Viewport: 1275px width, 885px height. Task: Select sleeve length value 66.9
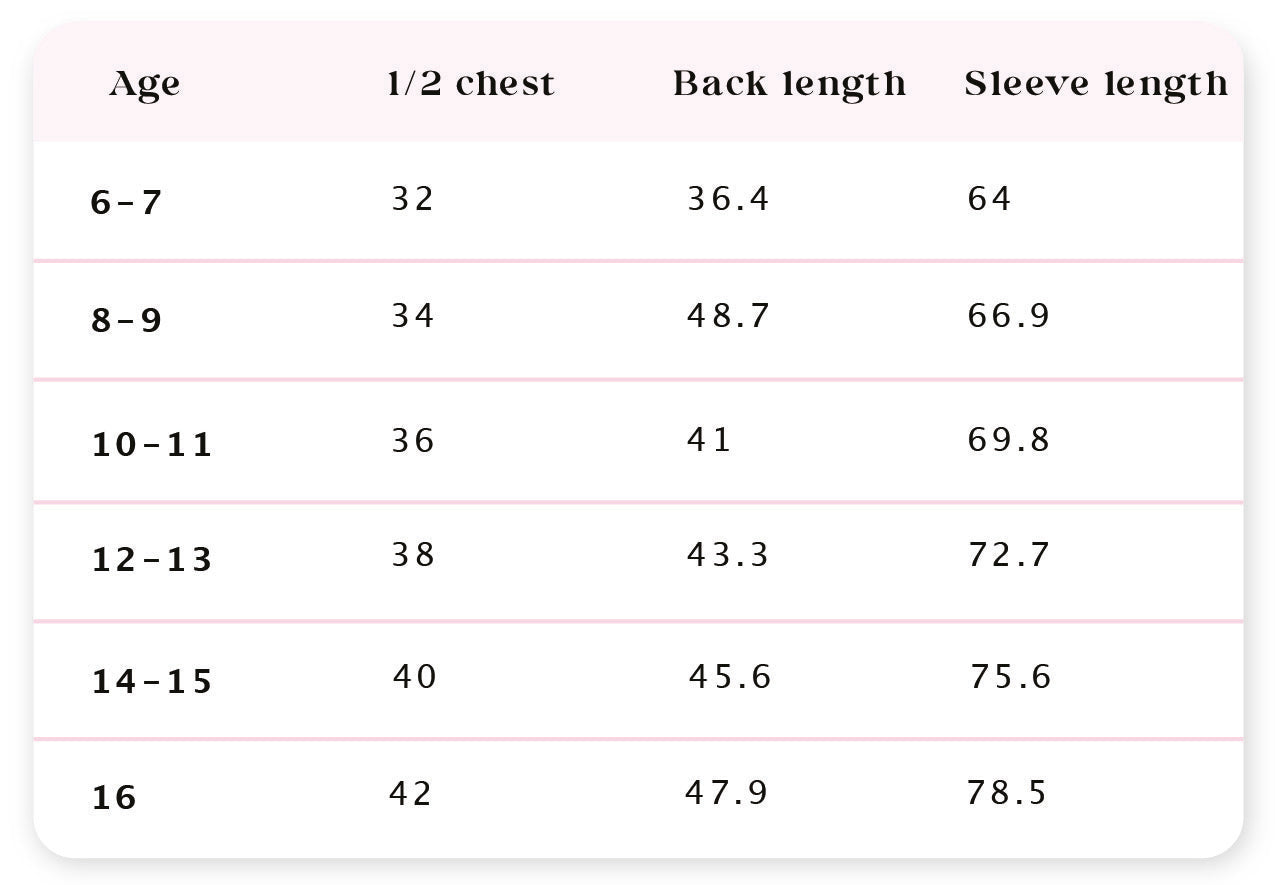[1008, 316]
